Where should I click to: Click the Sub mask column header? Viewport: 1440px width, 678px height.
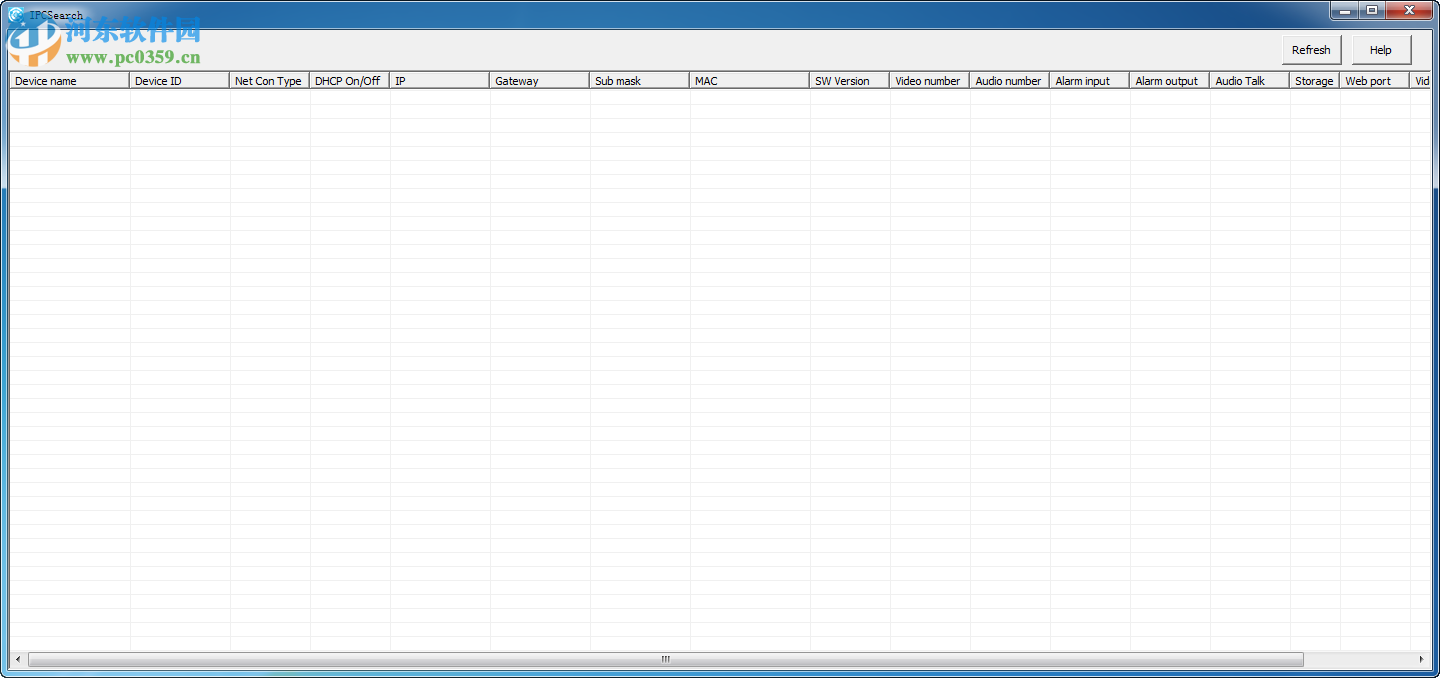tap(640, 81)
